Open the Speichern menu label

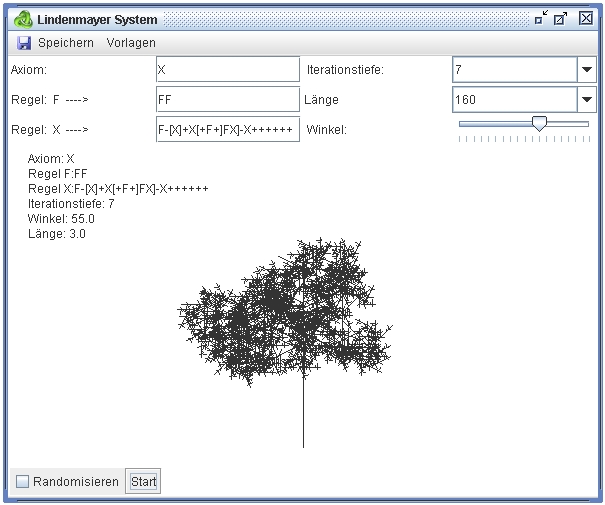pyautogui.click(x=66, y=43)
